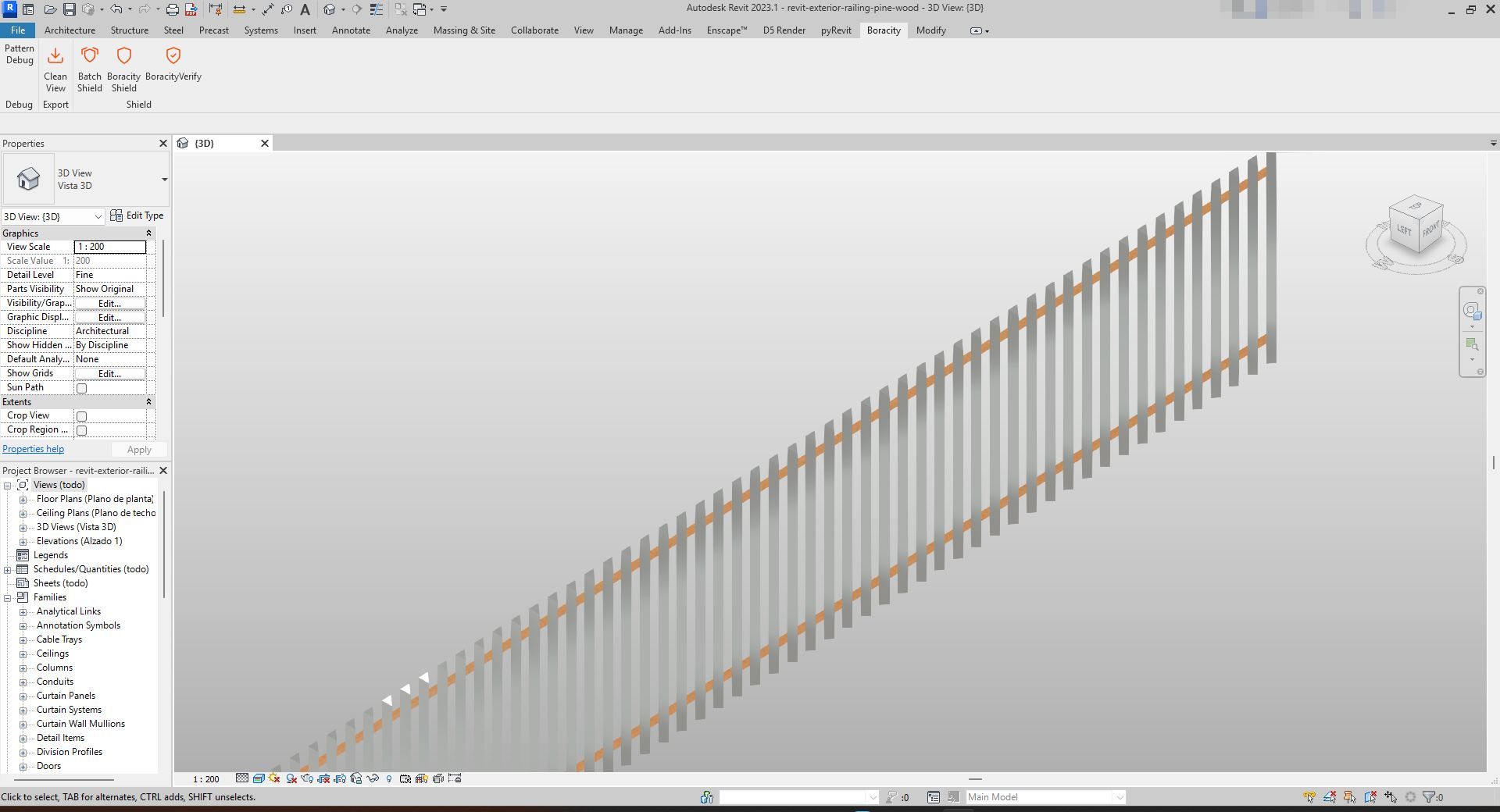Viewport: 1500px width, 812px height.
Task: Open the Visual Style cube icon
Action: point(259,778)
